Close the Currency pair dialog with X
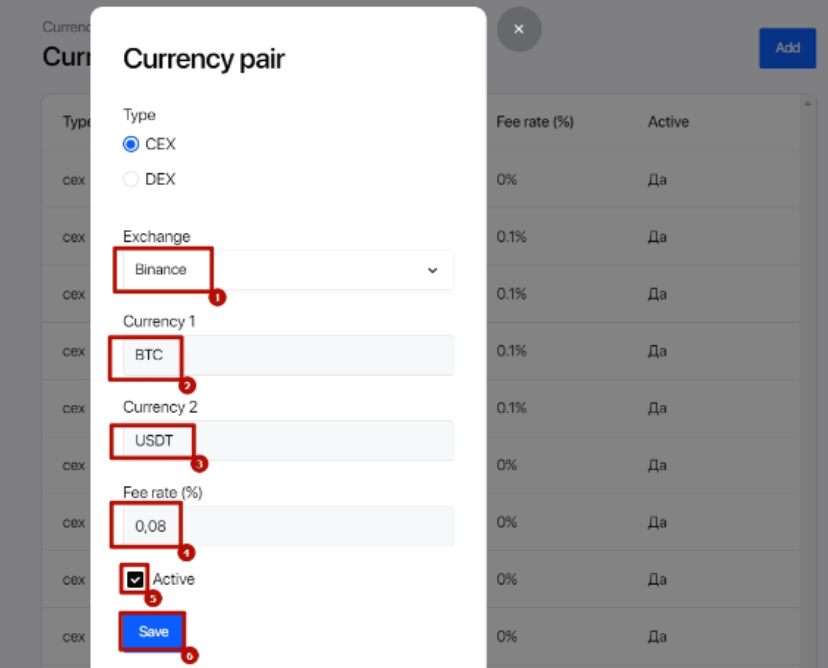The width and height of the screenshot is (828, 668). [519, 30]
